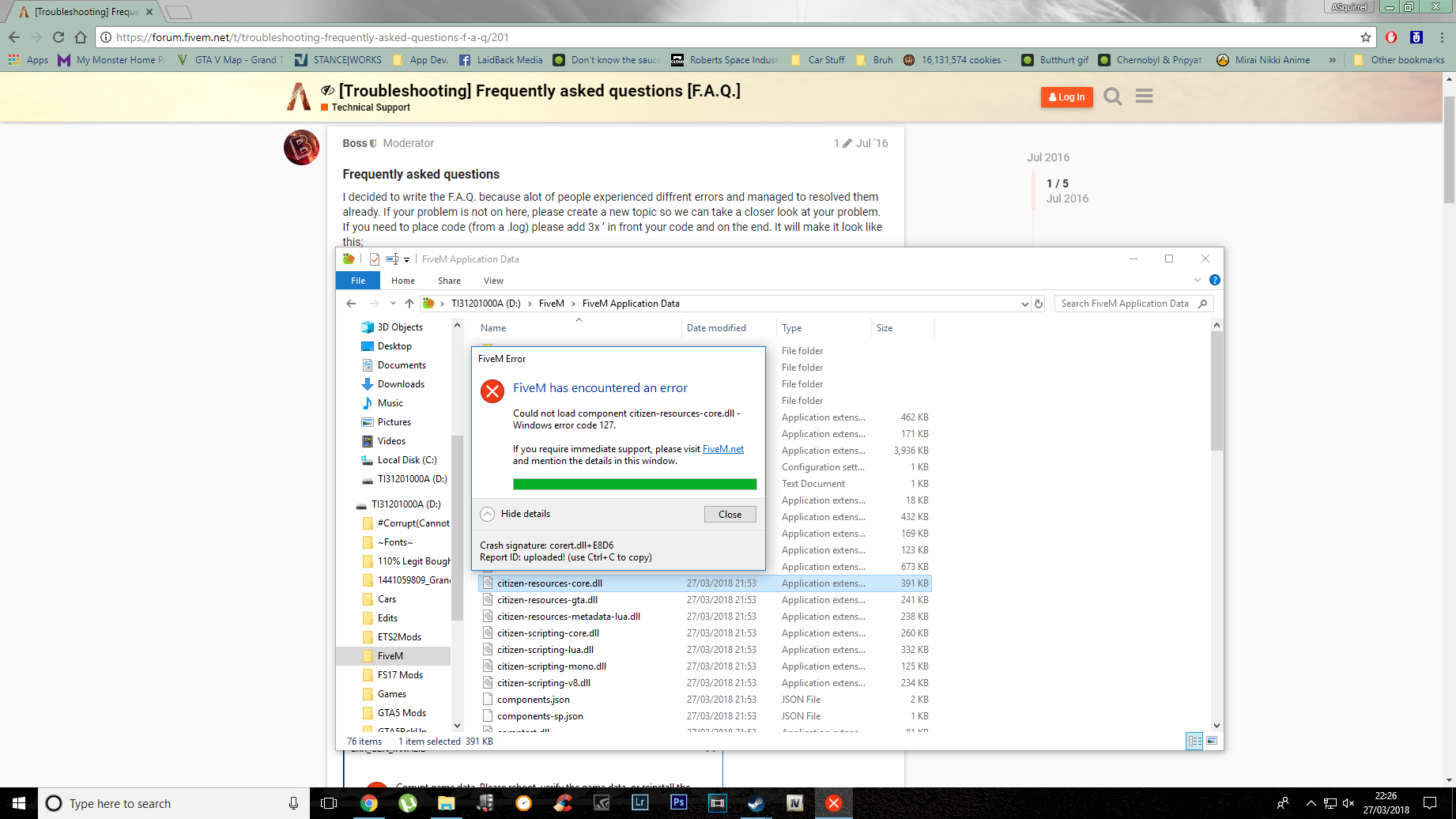Select the Troubleshooting Chrome browser tab
Viewport: 1456px width, 819px height.
click(85, 12)
